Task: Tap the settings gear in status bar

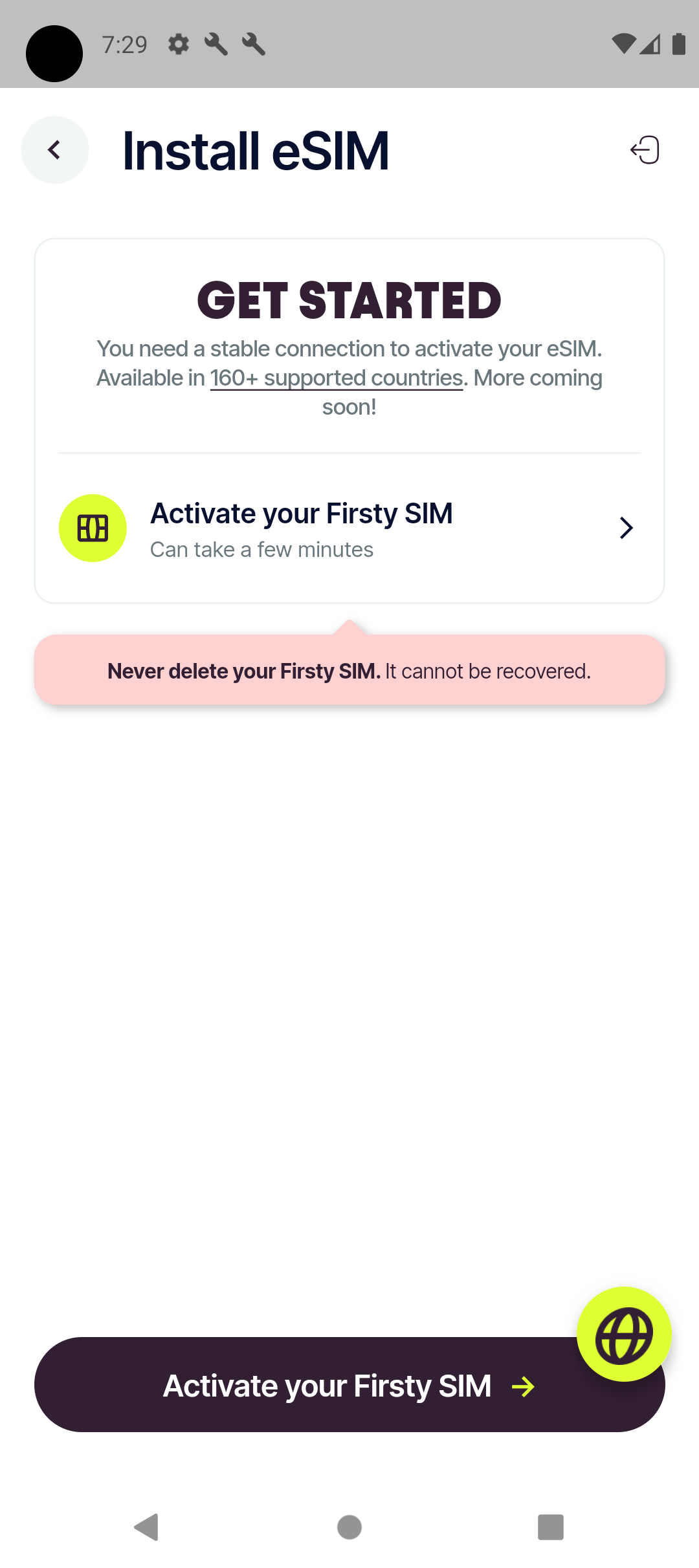Action: (179, 45)
